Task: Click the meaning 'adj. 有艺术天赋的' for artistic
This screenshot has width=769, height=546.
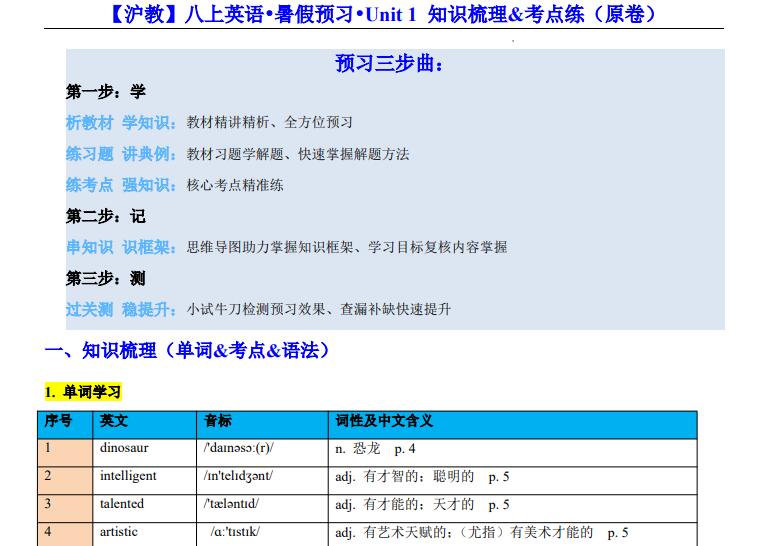Action: coord(482,533)
